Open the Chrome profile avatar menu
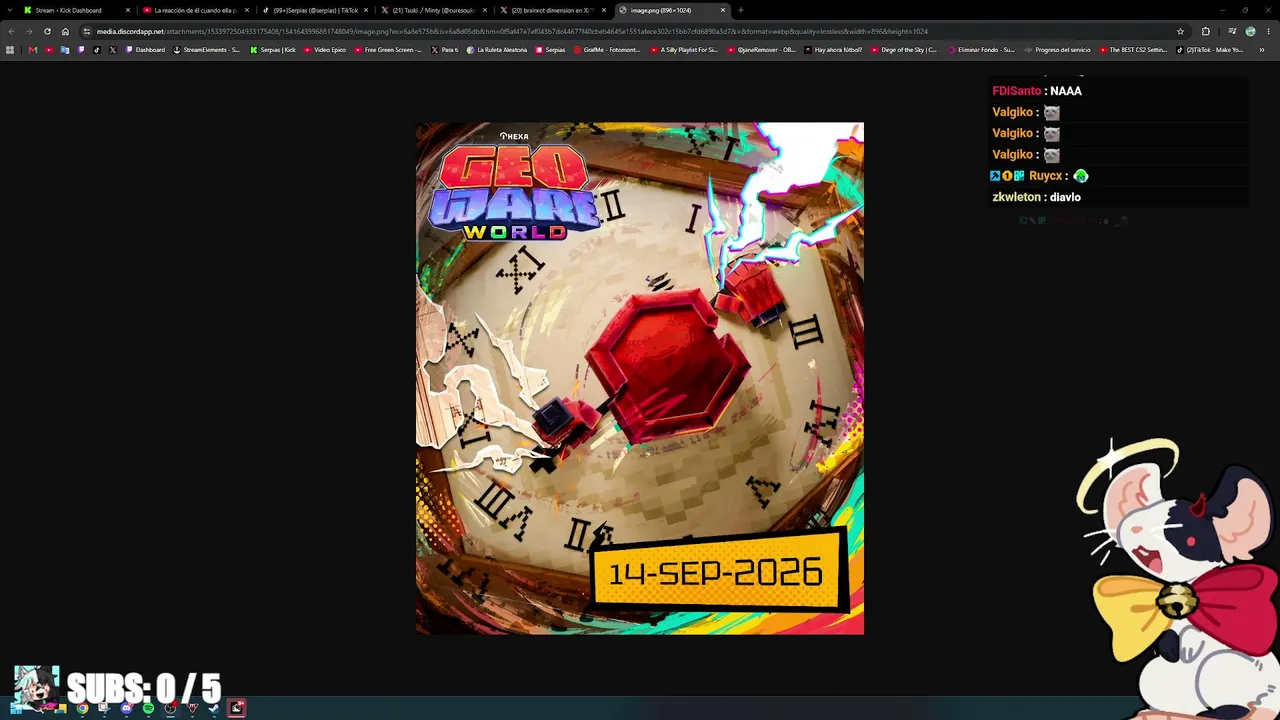 click(x=1250, y=31)
